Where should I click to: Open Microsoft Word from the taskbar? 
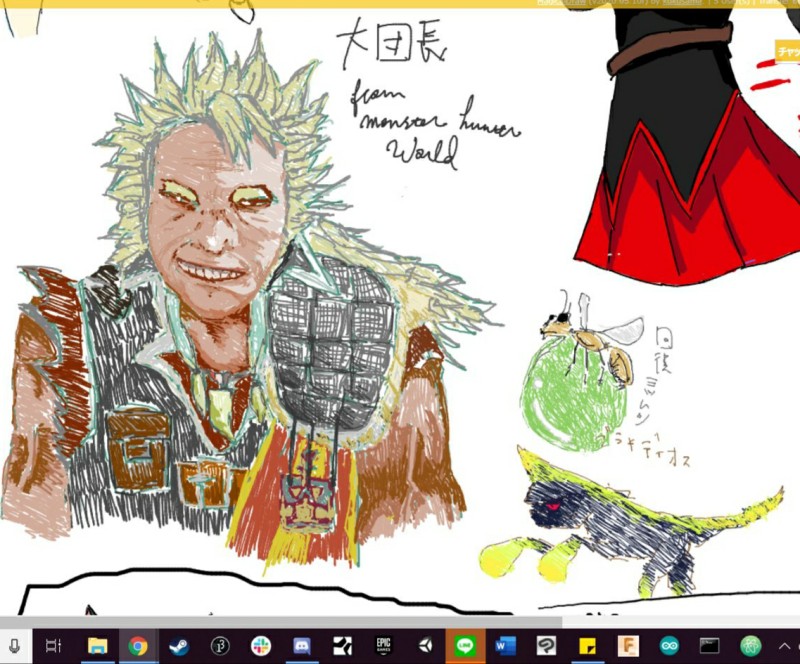[506, 646]
